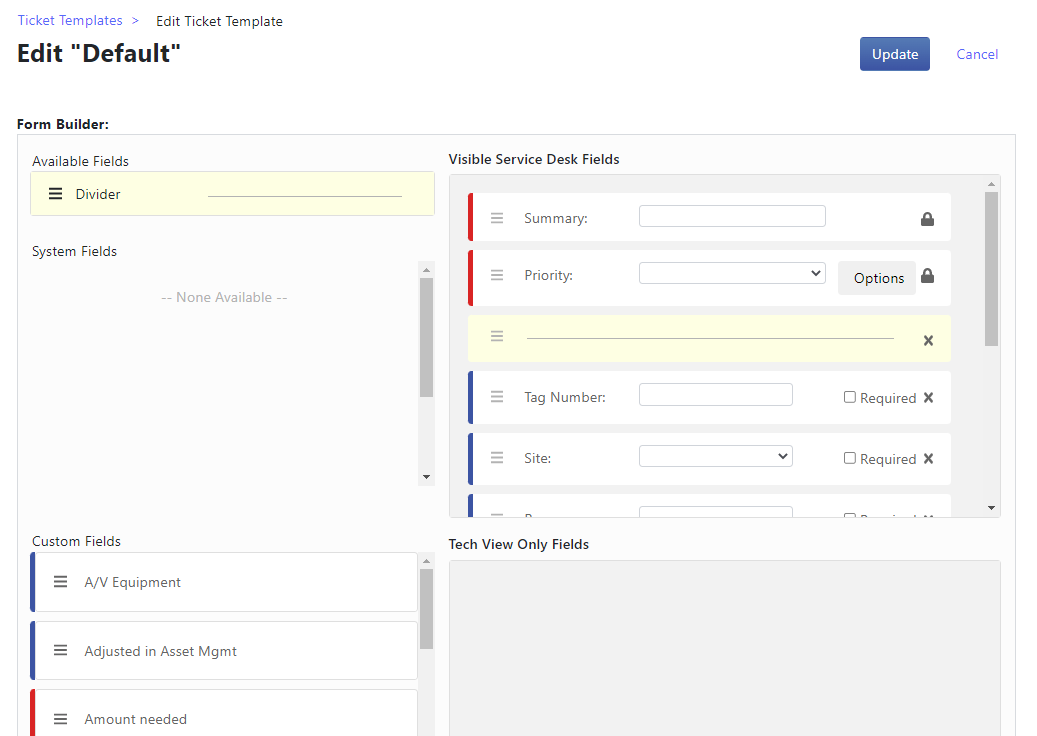Click the Edit Ticket Template breadcrumb text
The height and width of the screenshot is (736, 1037).
tap(219, 21)
